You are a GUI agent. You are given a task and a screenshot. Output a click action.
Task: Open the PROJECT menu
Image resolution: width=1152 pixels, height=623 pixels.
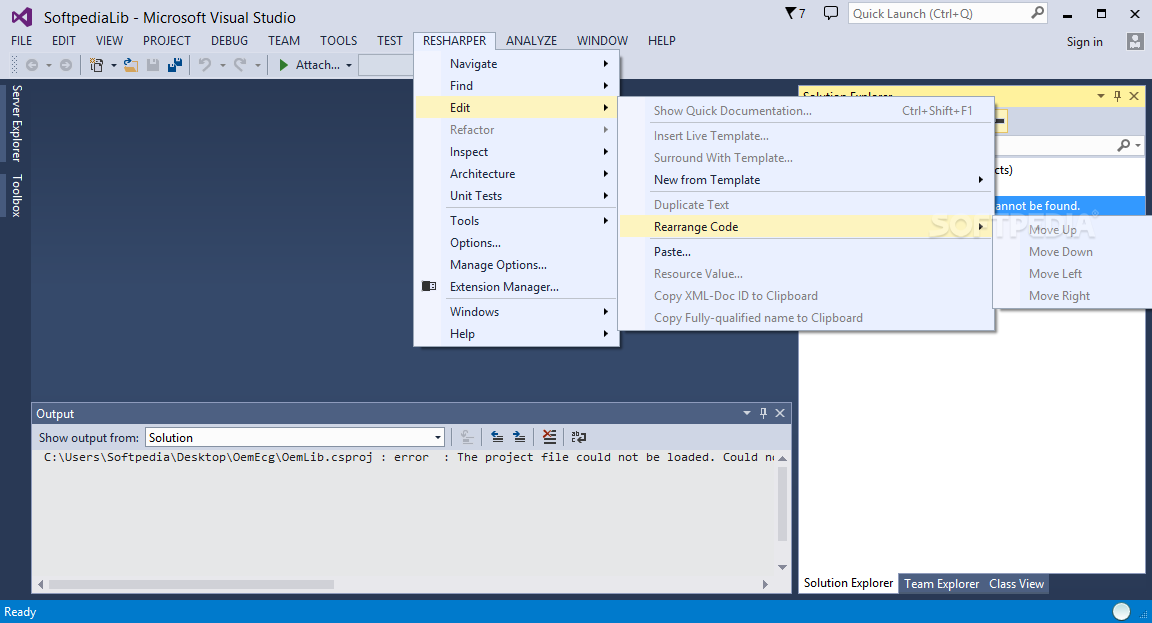point(167,41)
